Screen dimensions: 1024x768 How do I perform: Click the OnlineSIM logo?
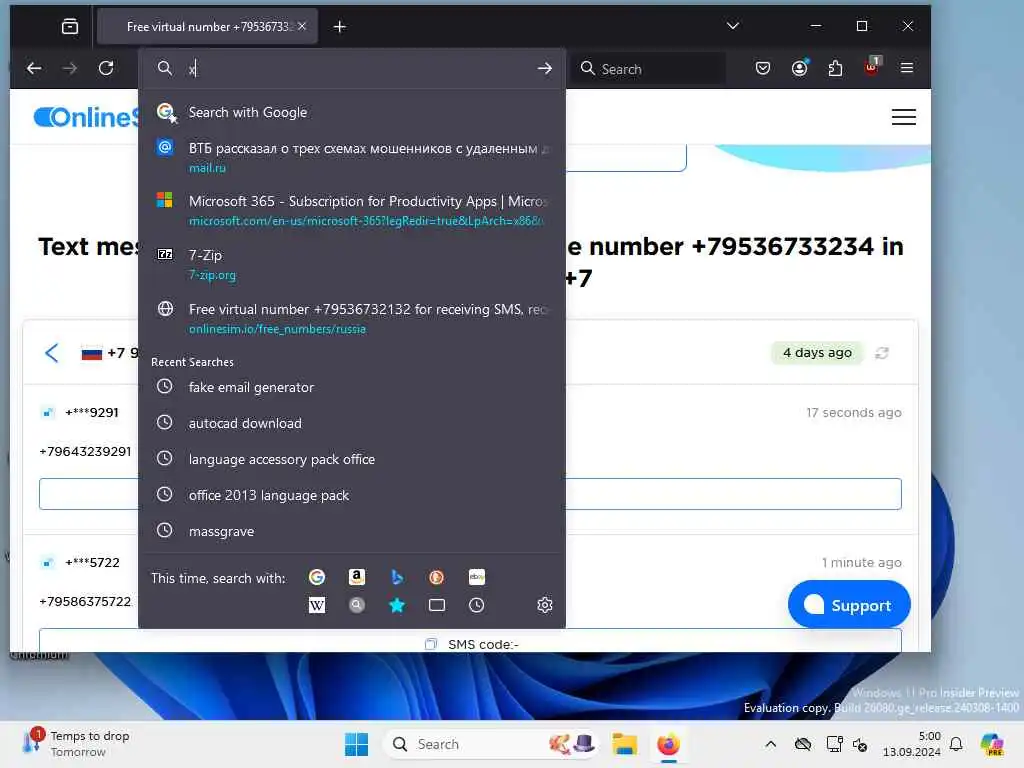tap(86, 118)
